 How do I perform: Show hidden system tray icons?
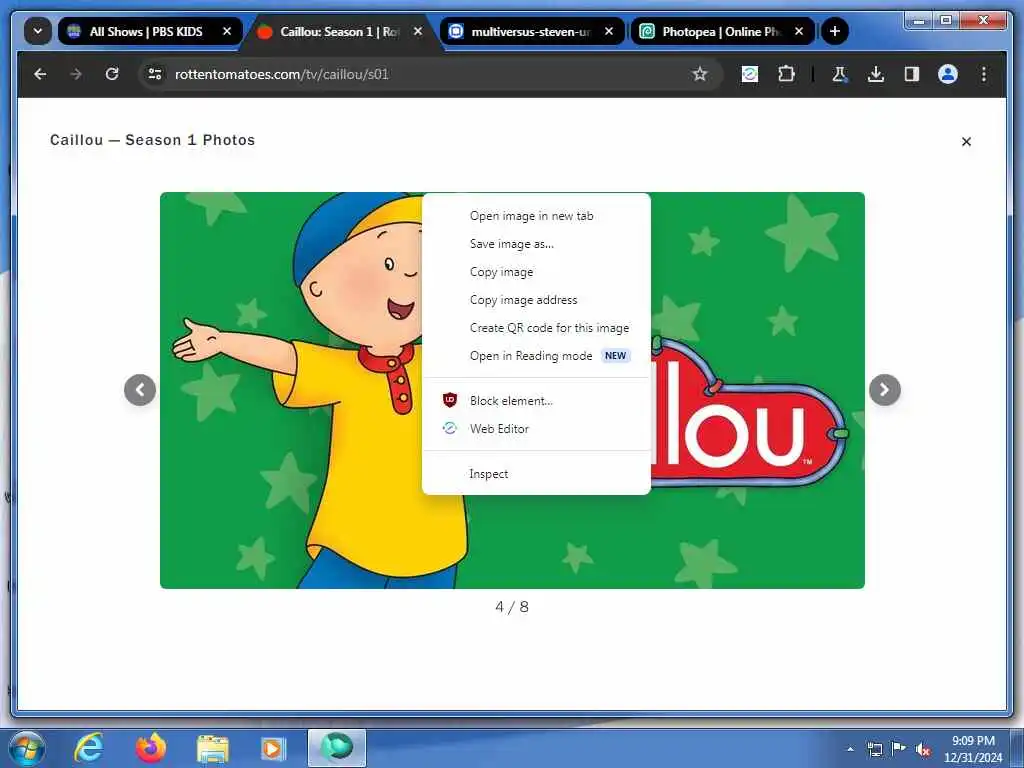850,750
